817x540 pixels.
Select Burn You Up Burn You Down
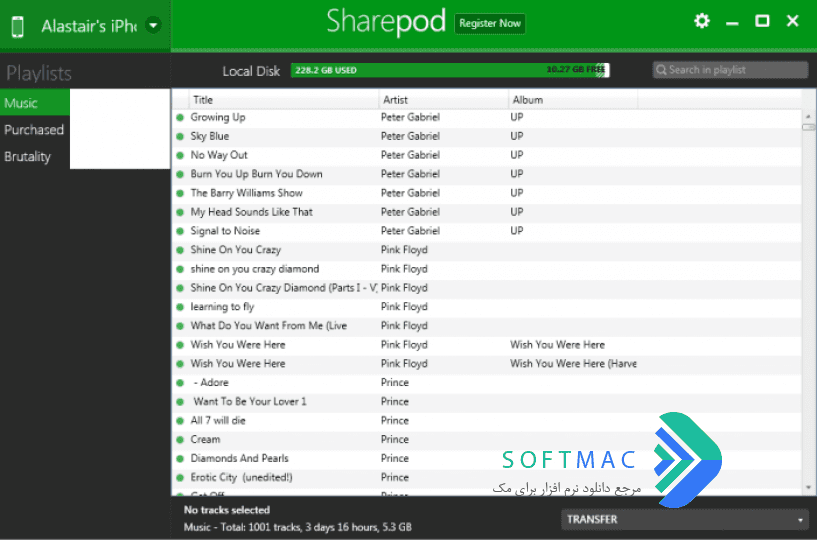(256, 174)
